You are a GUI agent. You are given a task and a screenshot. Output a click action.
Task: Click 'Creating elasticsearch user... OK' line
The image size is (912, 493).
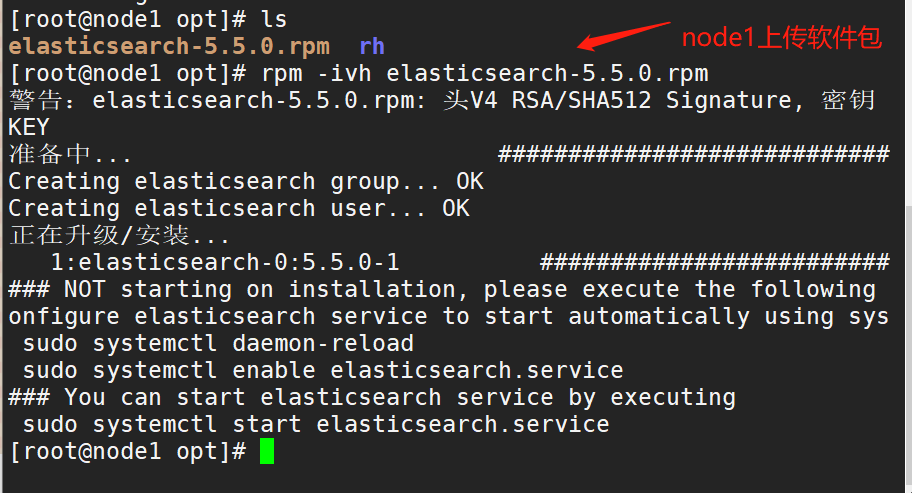(x=239, y=208)
